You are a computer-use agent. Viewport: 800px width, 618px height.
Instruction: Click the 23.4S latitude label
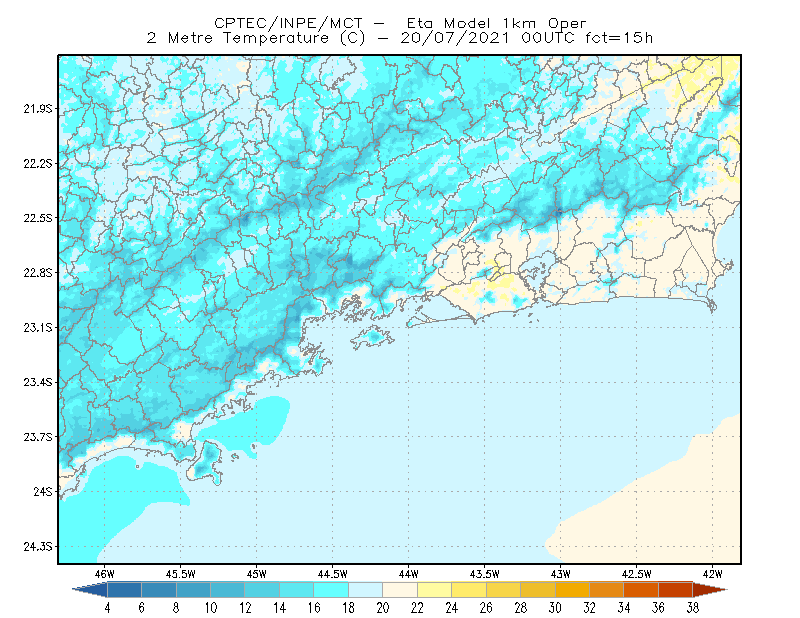point(38,382)
